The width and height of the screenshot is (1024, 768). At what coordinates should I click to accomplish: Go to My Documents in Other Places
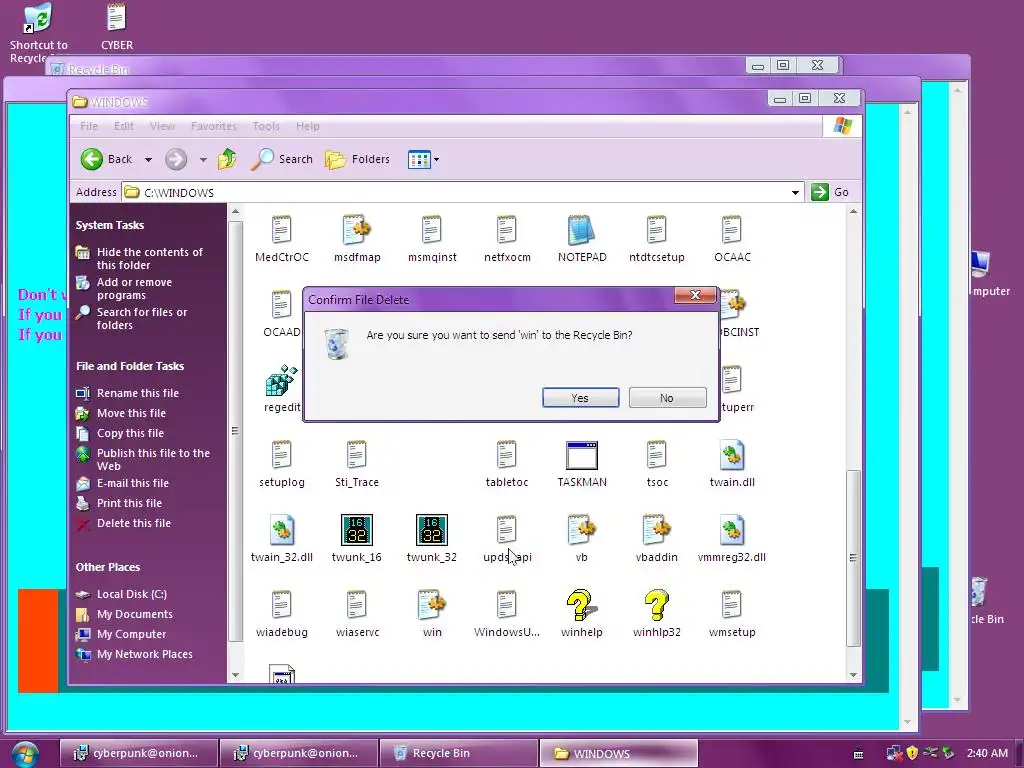coord(135,615)
